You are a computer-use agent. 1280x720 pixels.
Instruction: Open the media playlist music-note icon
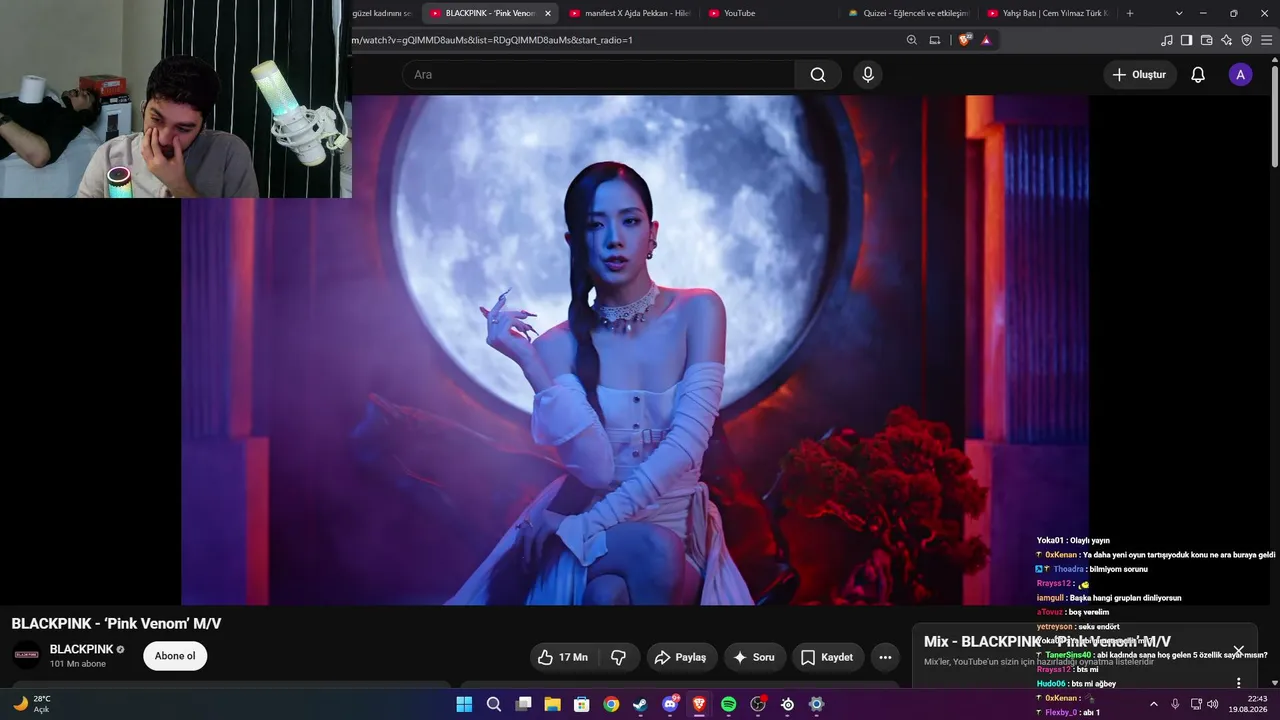click(x=1167, y=40)
